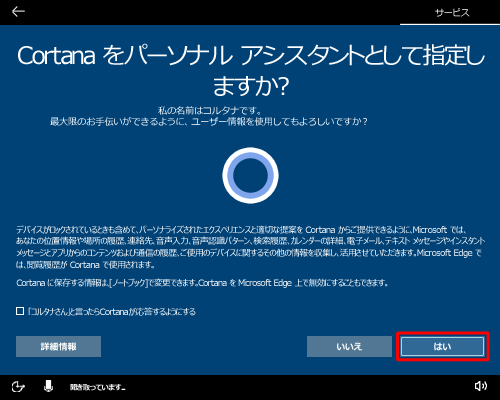
Task: Enable the 「コルタナさん」 voice response checkbox
Action: coord(20,311)
